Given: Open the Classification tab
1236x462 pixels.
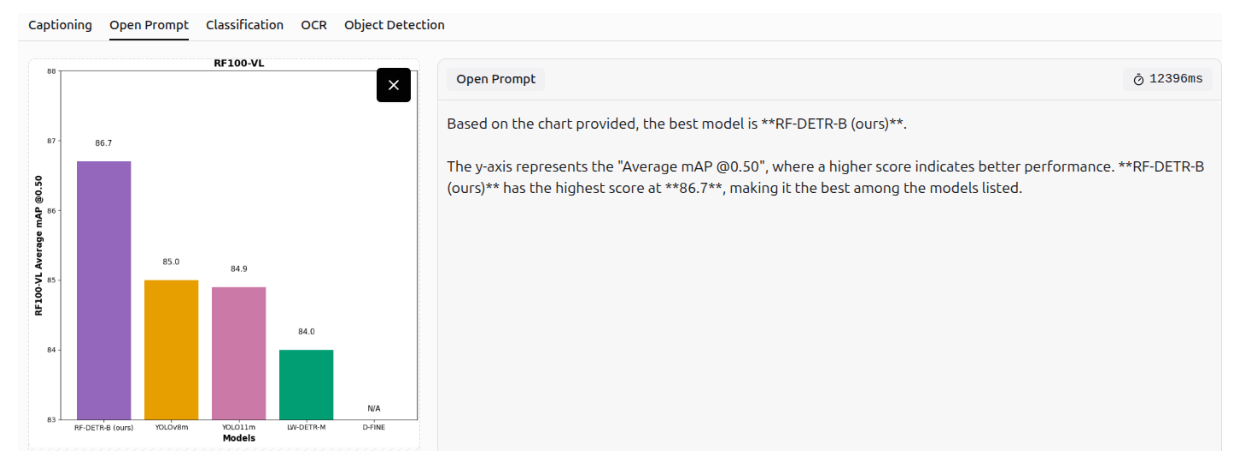Looking at the screenshot, I should (x=245, y=25).
